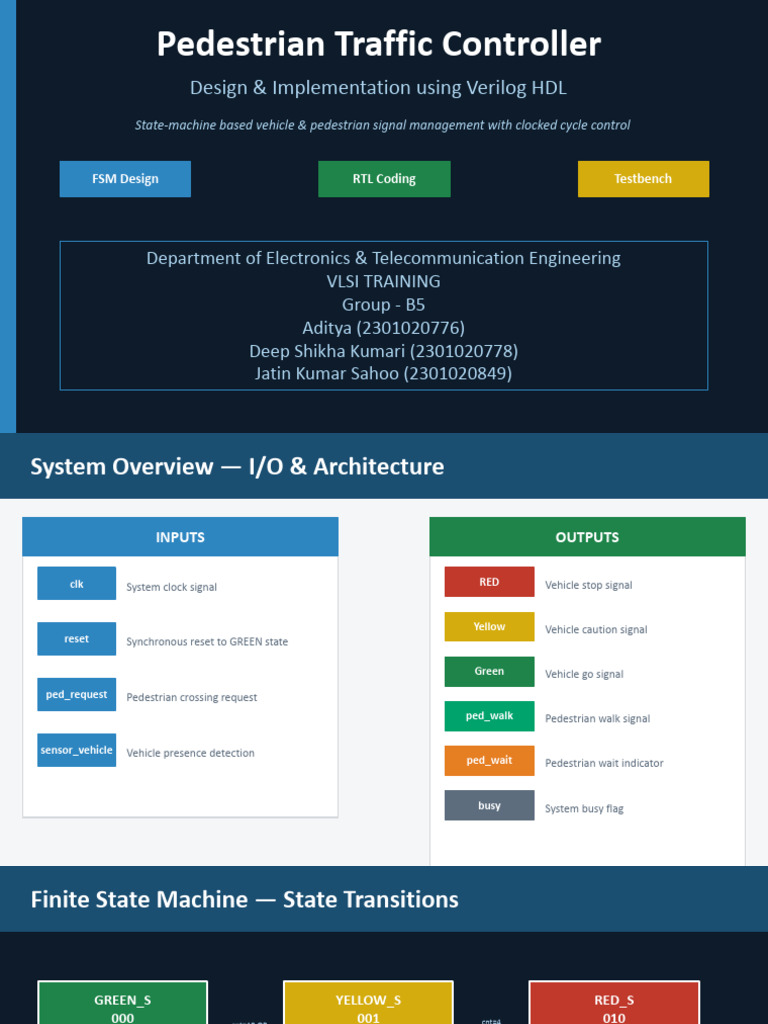Screen dimensions: 768x1024
Task: Select the VLSI TRAINING text
Action: point(383,281)
